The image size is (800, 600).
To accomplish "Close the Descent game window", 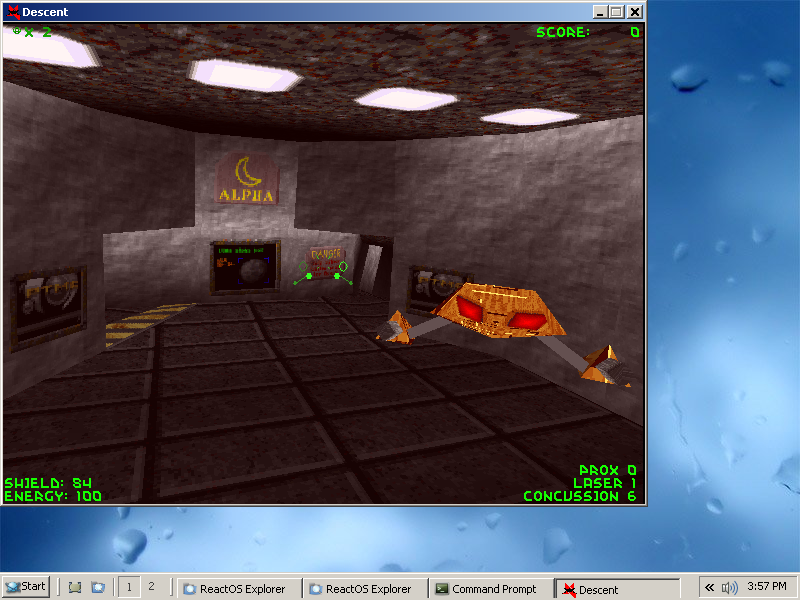I will [x=634, y=12].
